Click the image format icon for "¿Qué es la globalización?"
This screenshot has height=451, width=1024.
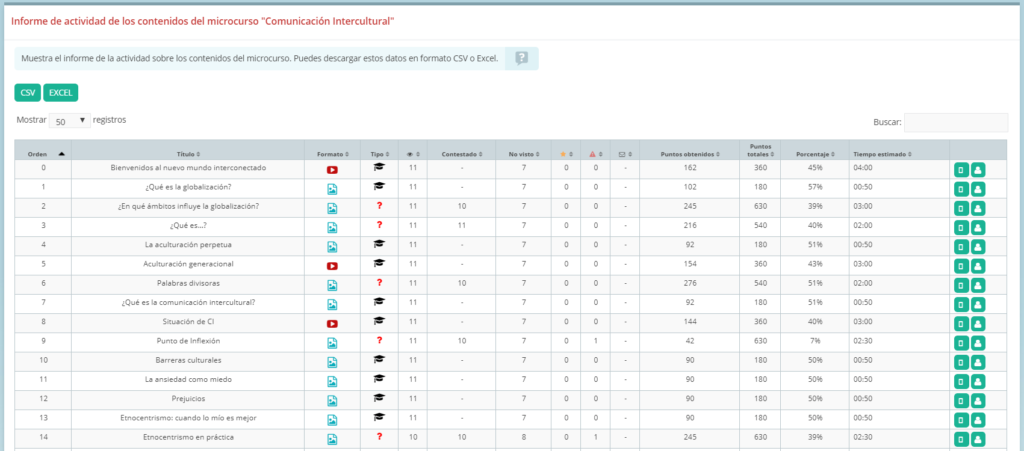click(332, 189)
